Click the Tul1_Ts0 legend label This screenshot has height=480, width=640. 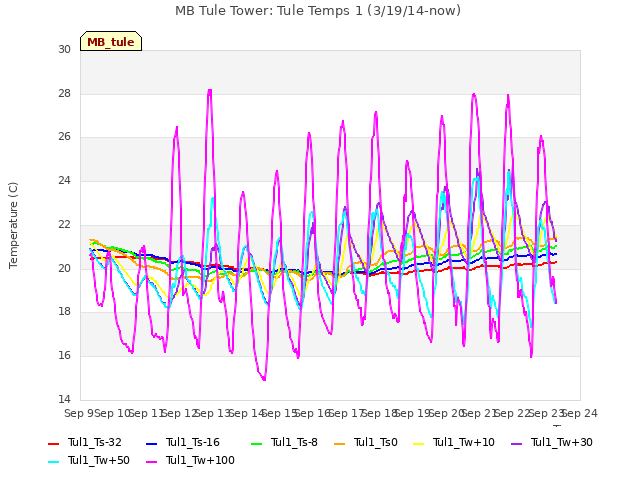(x=376, y=442)
